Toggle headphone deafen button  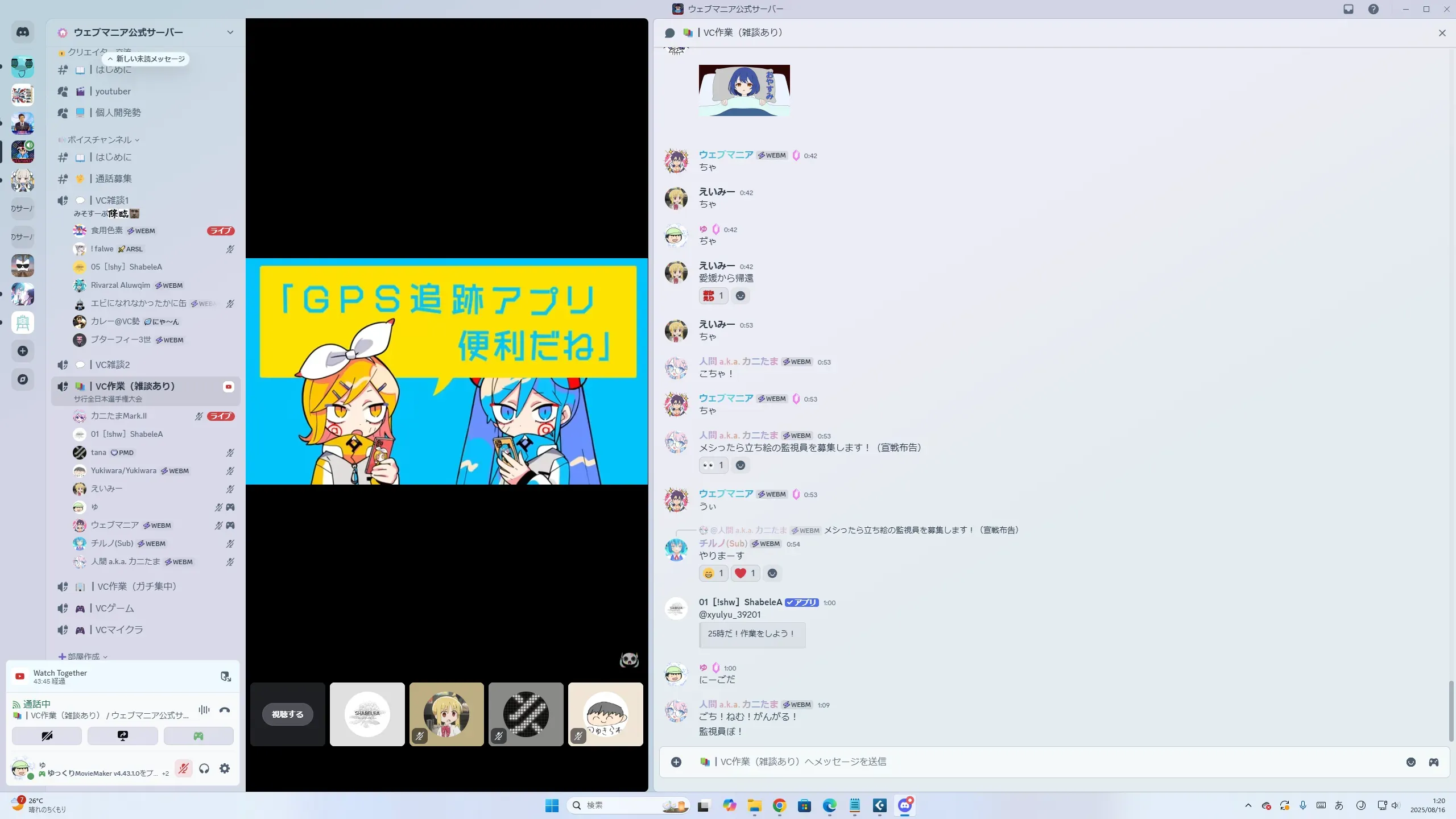coord(204,768)
